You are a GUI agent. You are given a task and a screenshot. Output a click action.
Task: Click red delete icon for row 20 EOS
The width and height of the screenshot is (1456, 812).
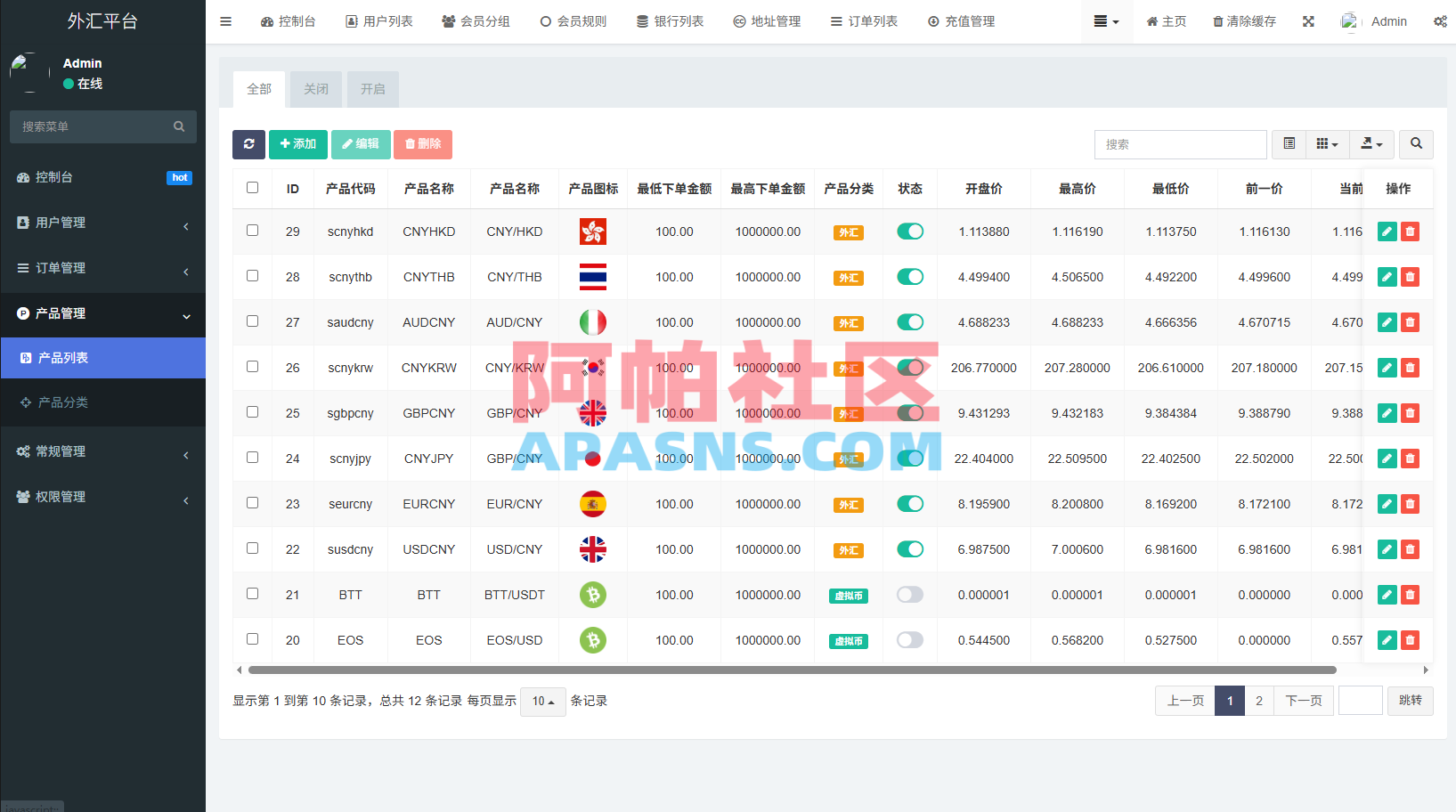click(1410, 640)
